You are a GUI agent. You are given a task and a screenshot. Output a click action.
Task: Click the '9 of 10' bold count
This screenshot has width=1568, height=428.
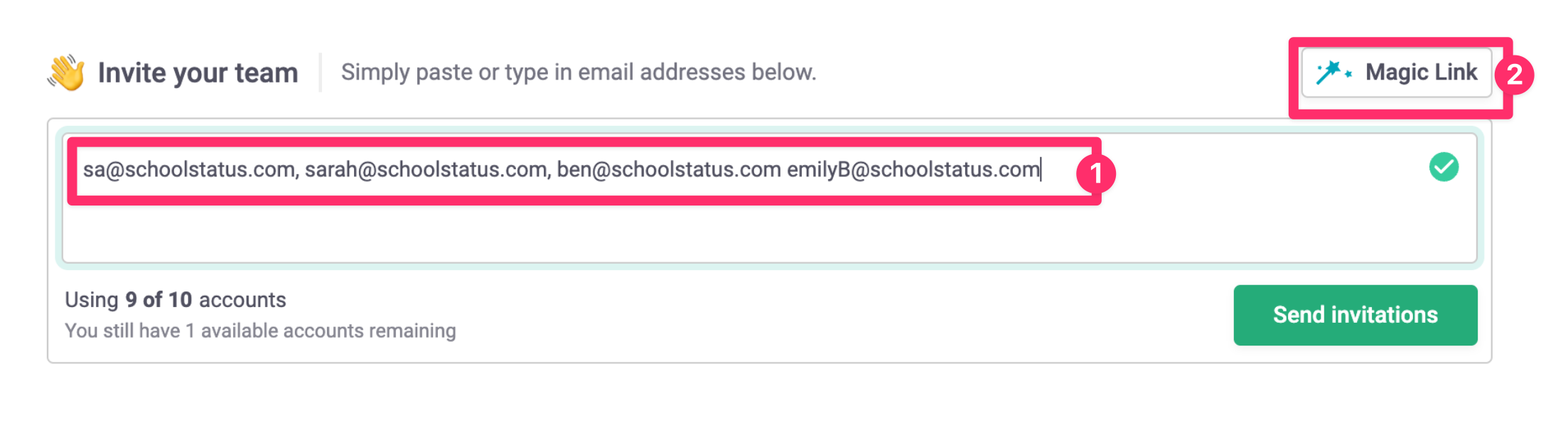(159, 299)
